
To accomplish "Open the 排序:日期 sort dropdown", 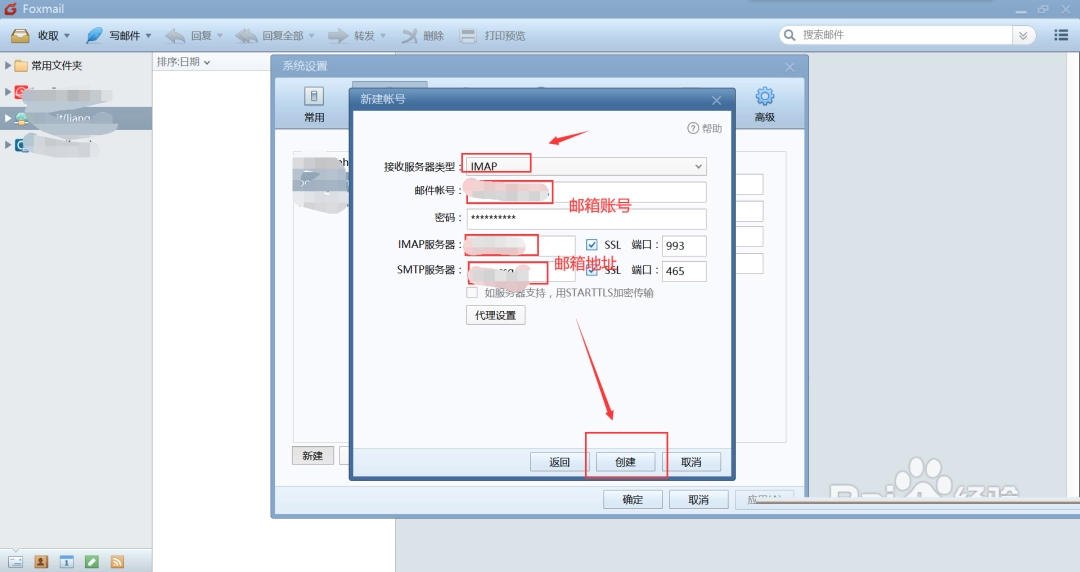I will [x=183, y=62].
